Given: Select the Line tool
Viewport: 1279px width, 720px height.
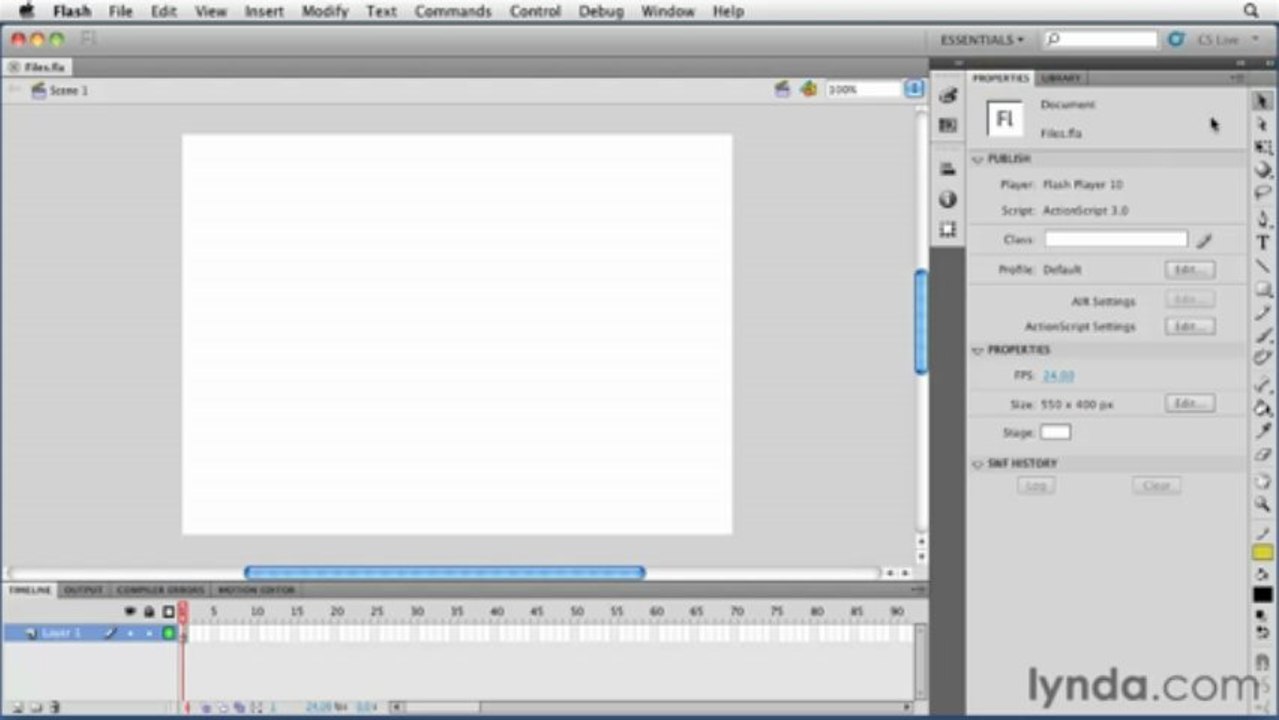Looking at the screenshot, I should 1263,266.
